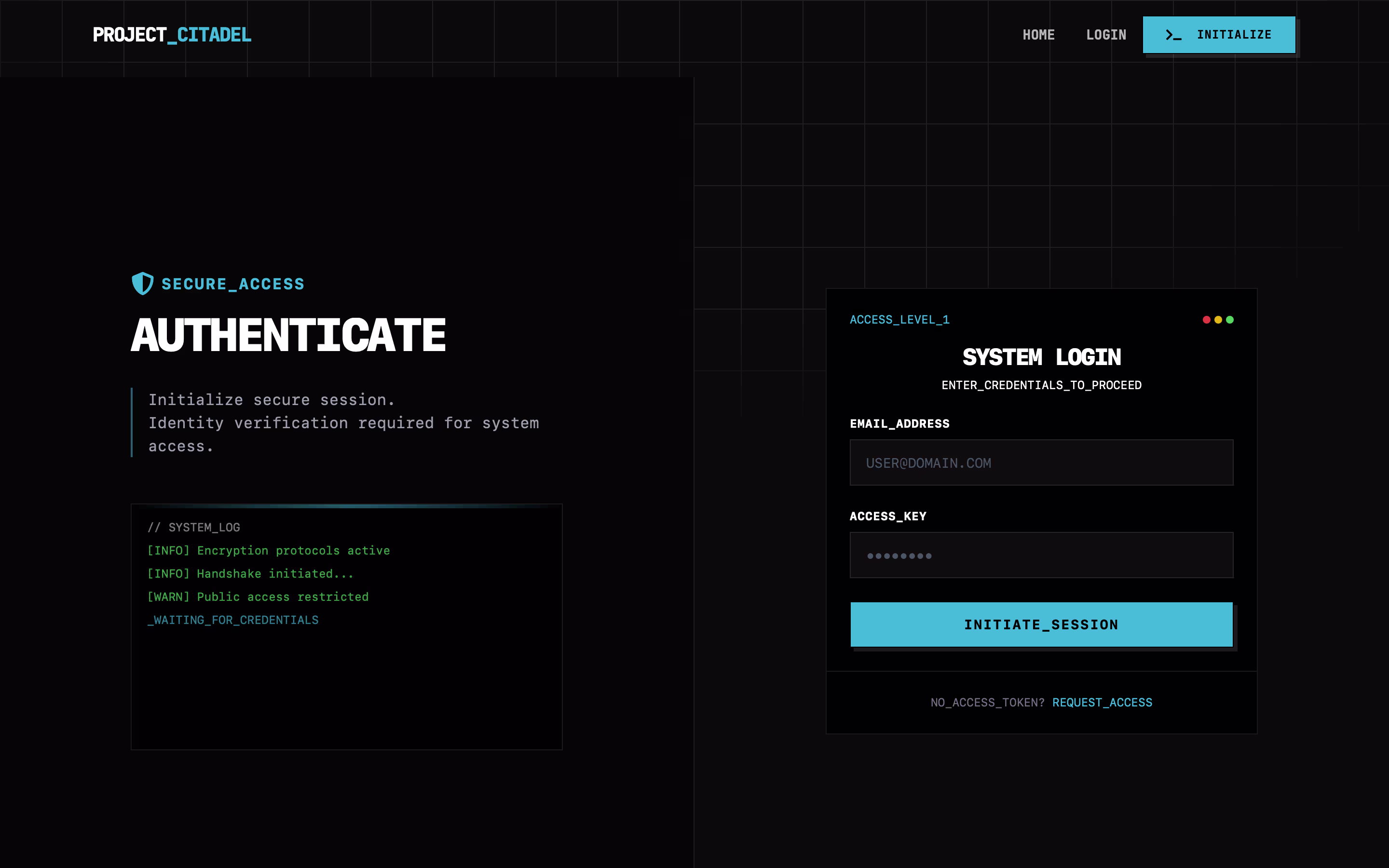Open the HOME navigation item
This screenshot has height=868, width=1389.
click(1038, 35)
